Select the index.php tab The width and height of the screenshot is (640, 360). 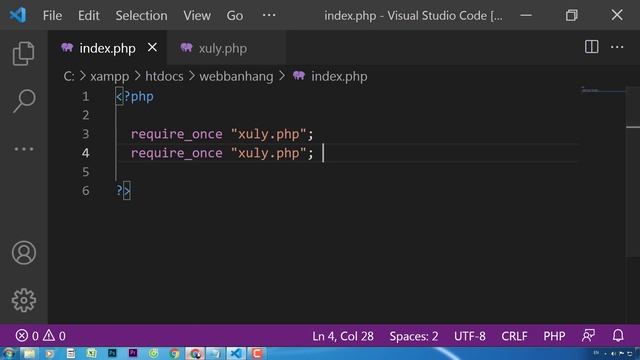coord(107,48)
